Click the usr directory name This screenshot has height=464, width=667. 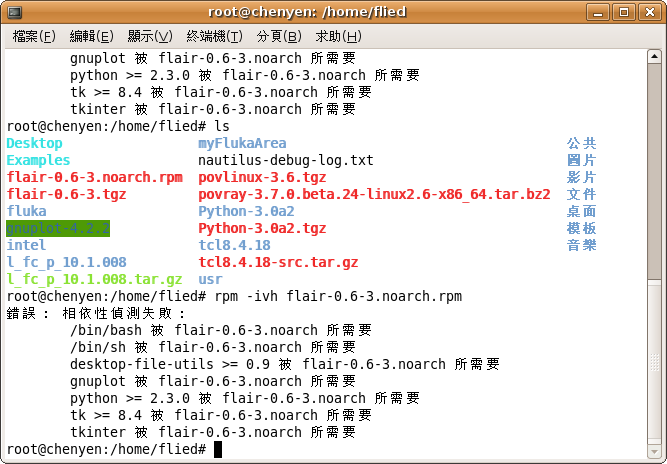210,279
